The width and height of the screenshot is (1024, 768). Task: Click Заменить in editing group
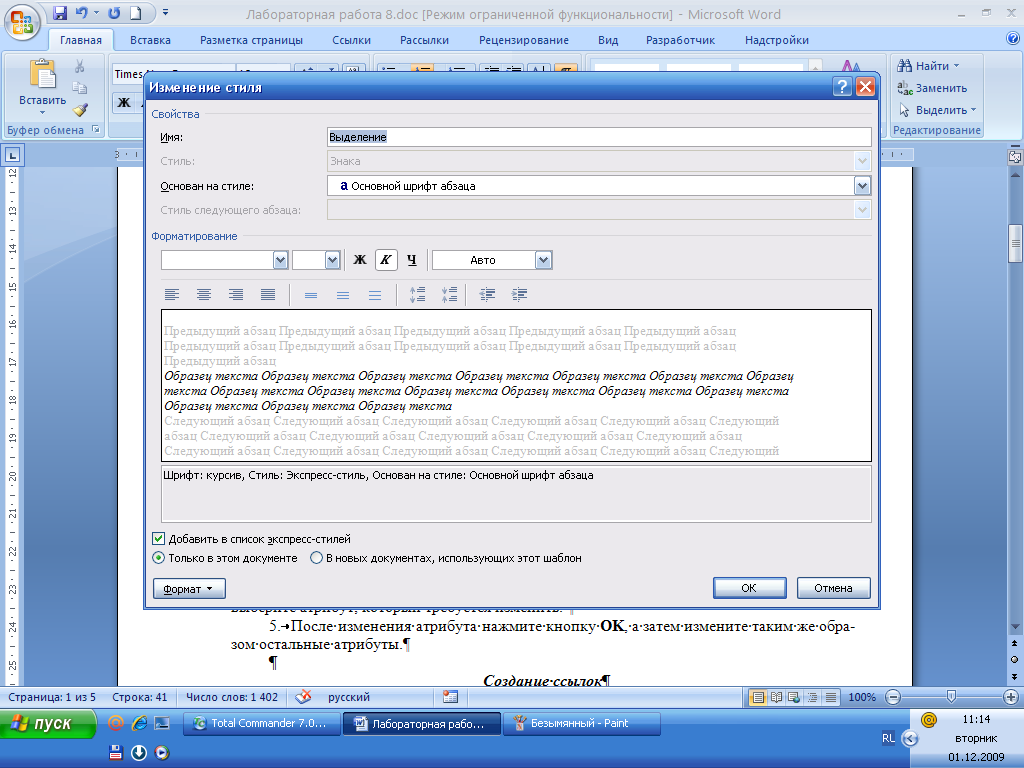[x=932, y=88]
